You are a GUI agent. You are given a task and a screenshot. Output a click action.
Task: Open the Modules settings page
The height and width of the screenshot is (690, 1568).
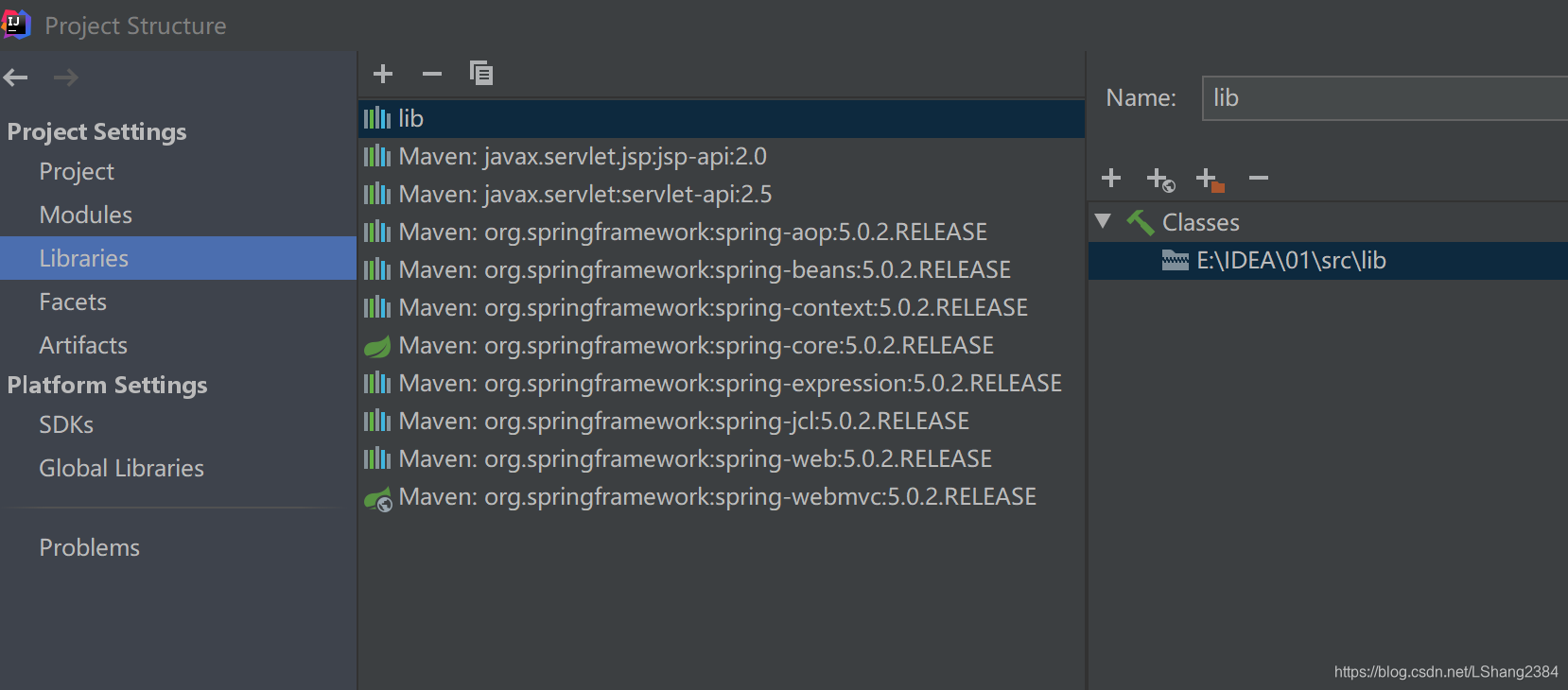point(85,215)
